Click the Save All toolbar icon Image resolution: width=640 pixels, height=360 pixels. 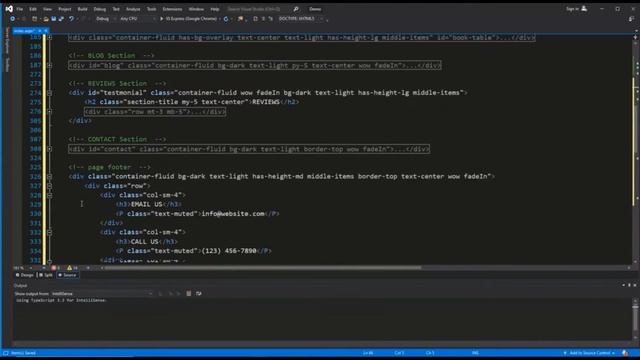(61, 19)
